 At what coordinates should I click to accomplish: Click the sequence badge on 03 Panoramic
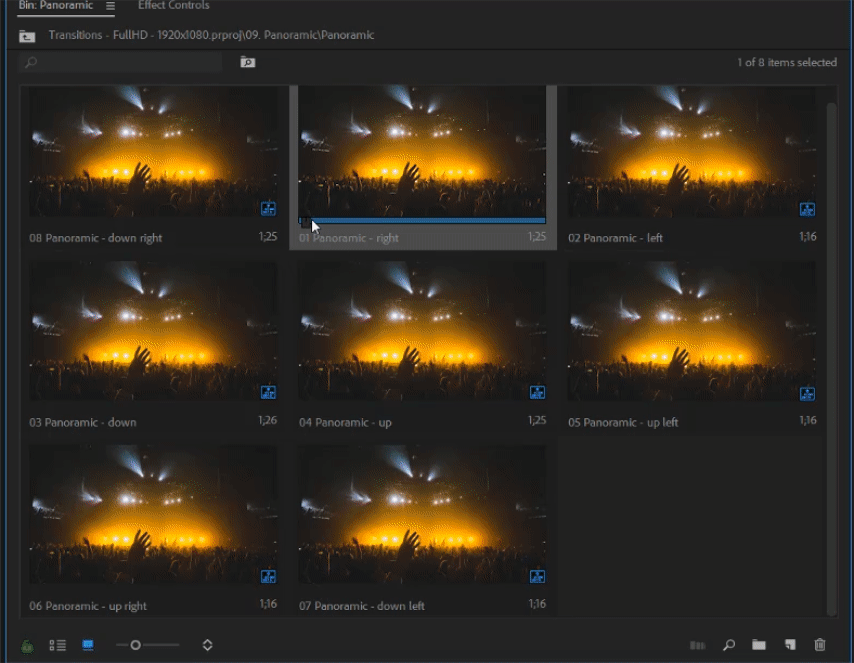[268, 392]
